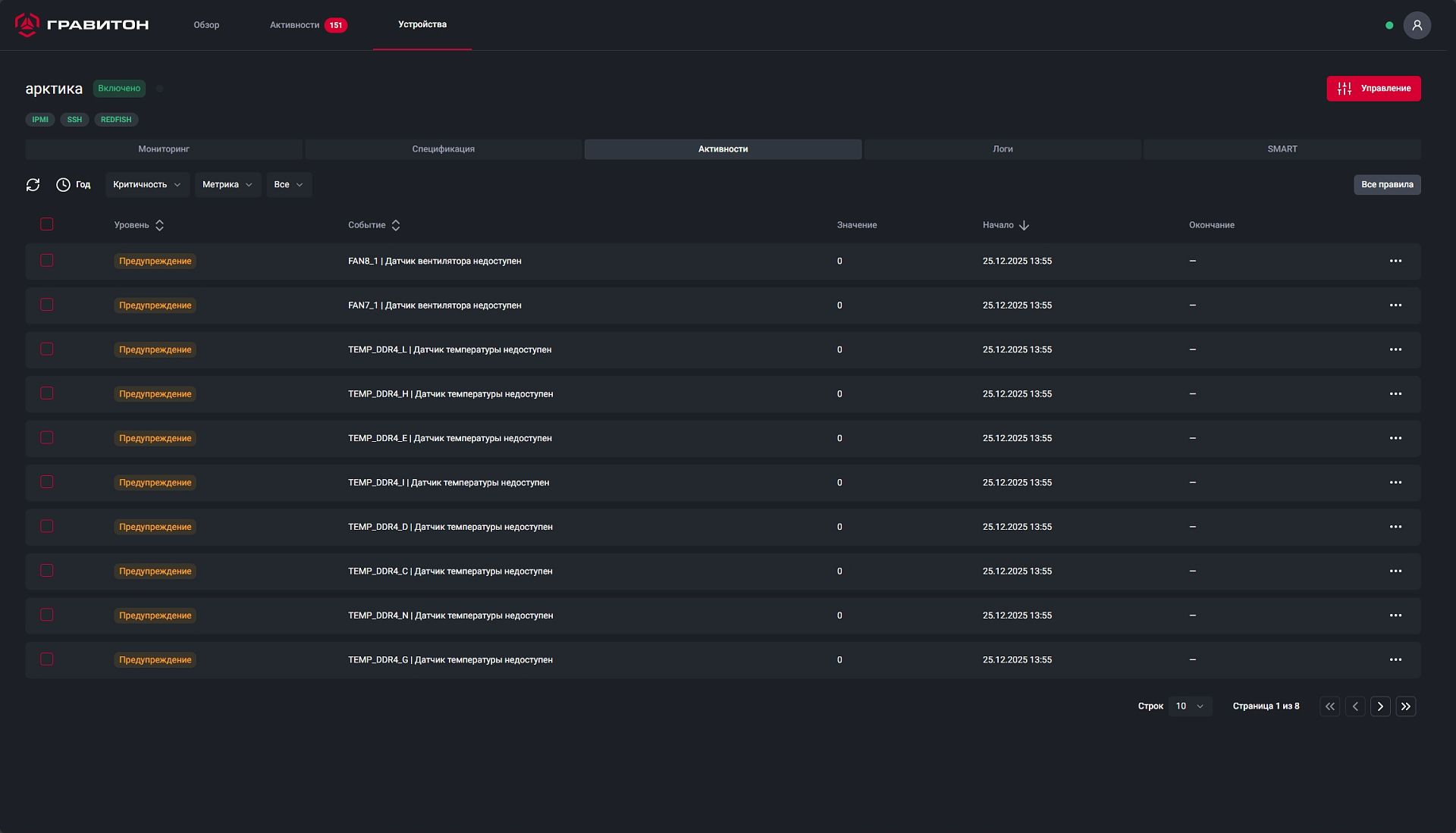Click the Все правила button
This screenshot has width=1456, height=833.
point(1387,185)
